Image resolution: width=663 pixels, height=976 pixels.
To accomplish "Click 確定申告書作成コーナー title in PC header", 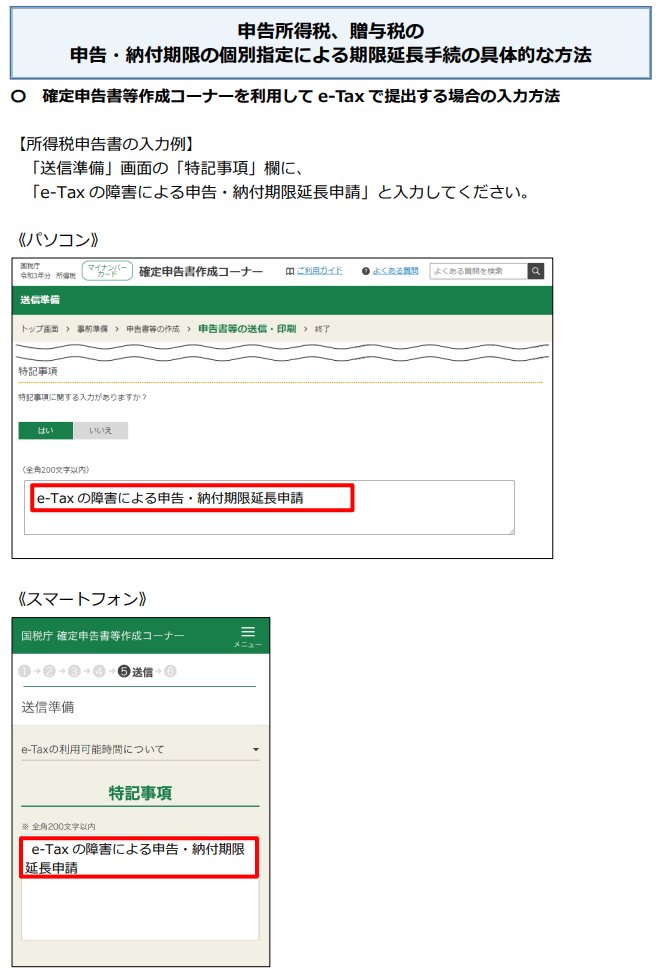I will click(x=201, y=271).
